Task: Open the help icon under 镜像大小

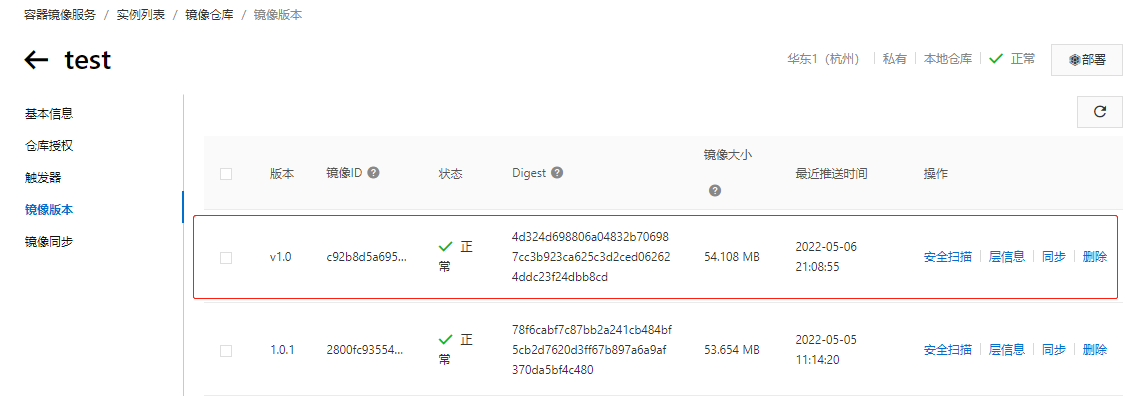Action: (715, 191)
